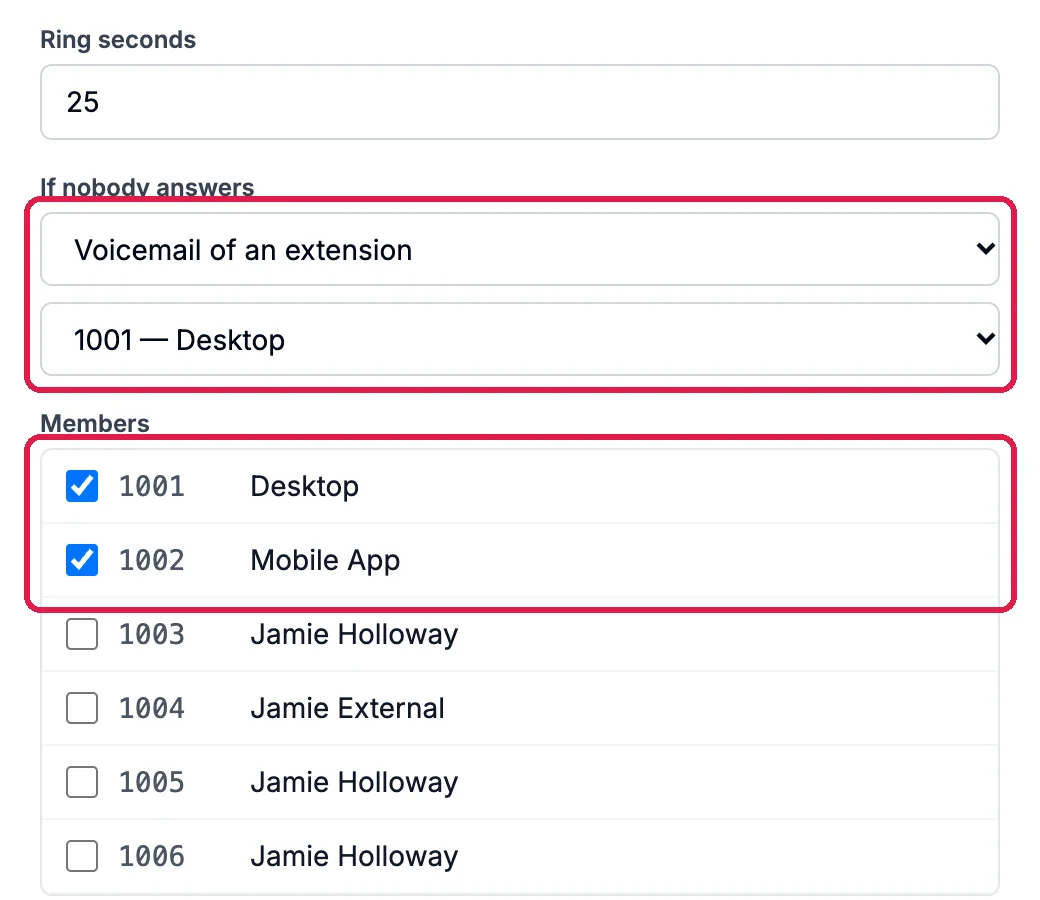This screenshot has width=1040, height=900.
Task: Check the 1004 Jamie External checkbox
Action: tap(82, 708)
